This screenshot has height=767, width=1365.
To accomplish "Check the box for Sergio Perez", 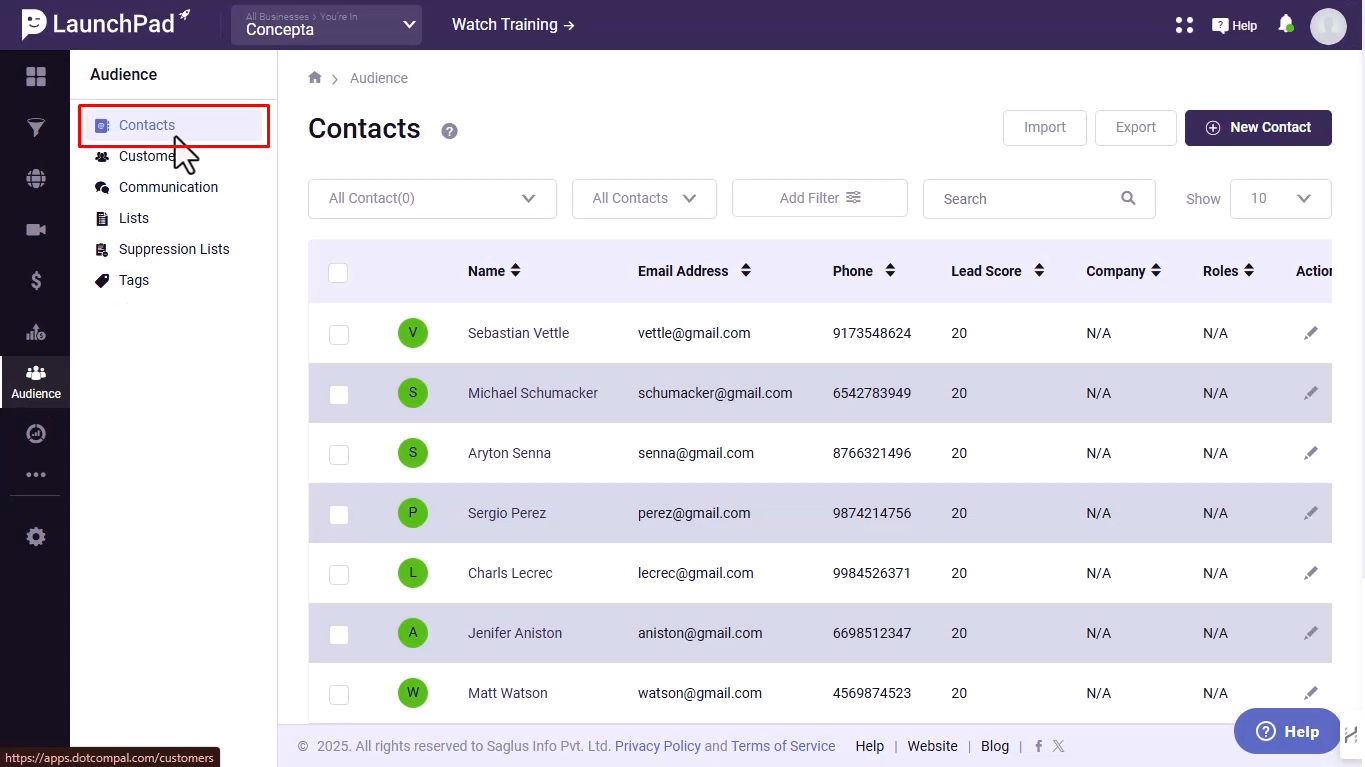I will (339, 514).
